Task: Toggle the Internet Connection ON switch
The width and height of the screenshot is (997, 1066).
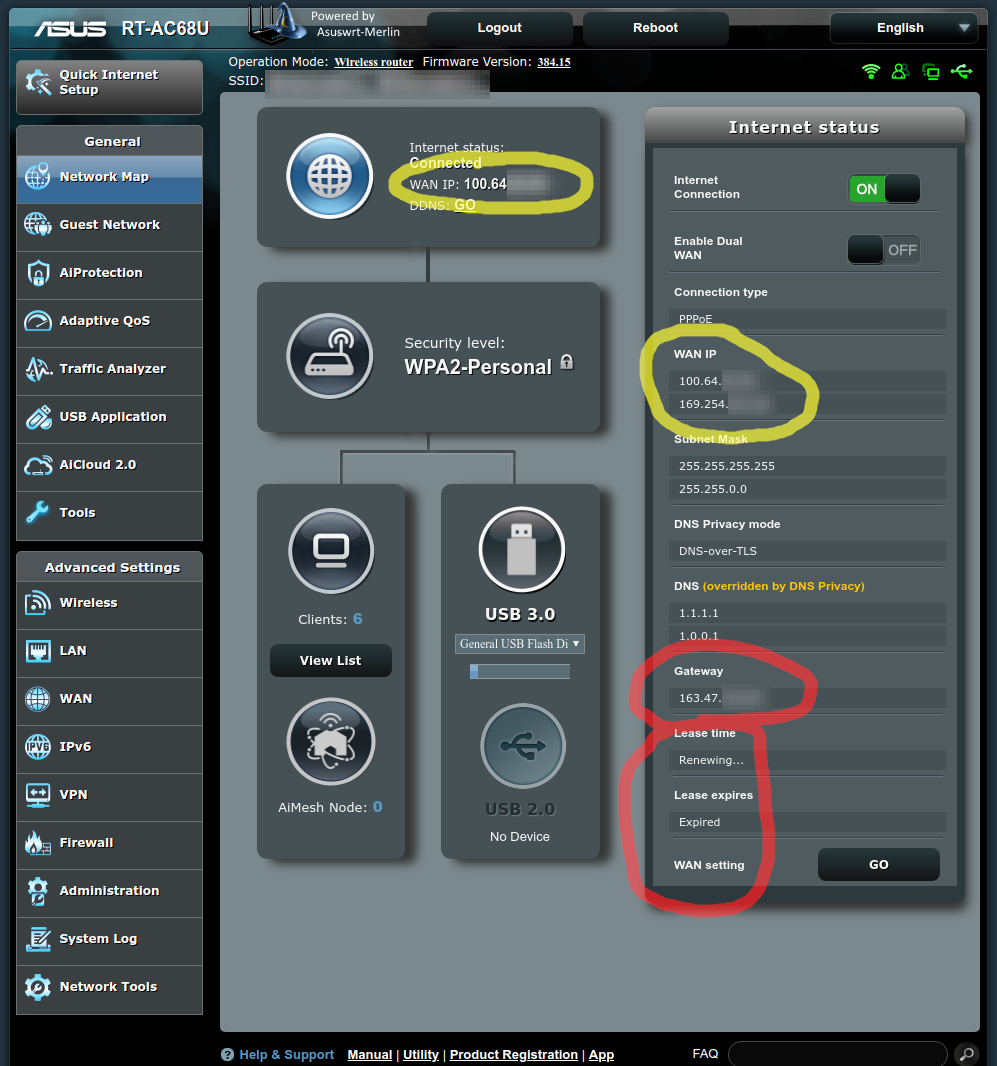Action: coord(884,189)
